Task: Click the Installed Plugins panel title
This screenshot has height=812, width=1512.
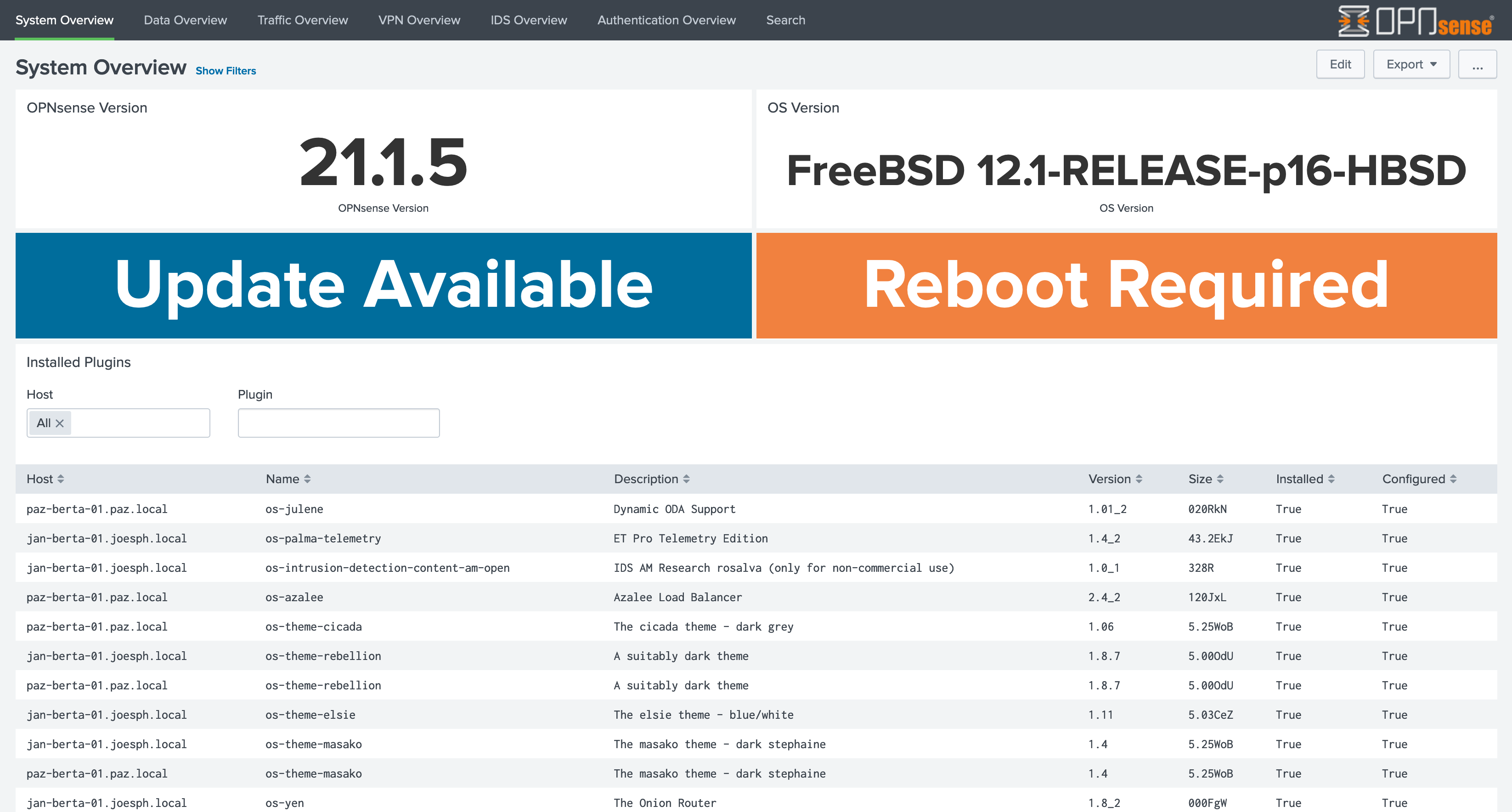Action: click(x=79, y=362)
